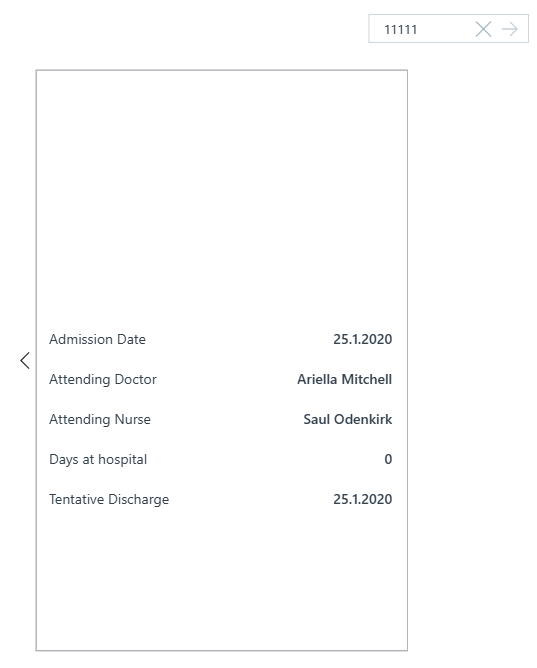Click doctor name Ariella Mitchell

coord(345,379)
